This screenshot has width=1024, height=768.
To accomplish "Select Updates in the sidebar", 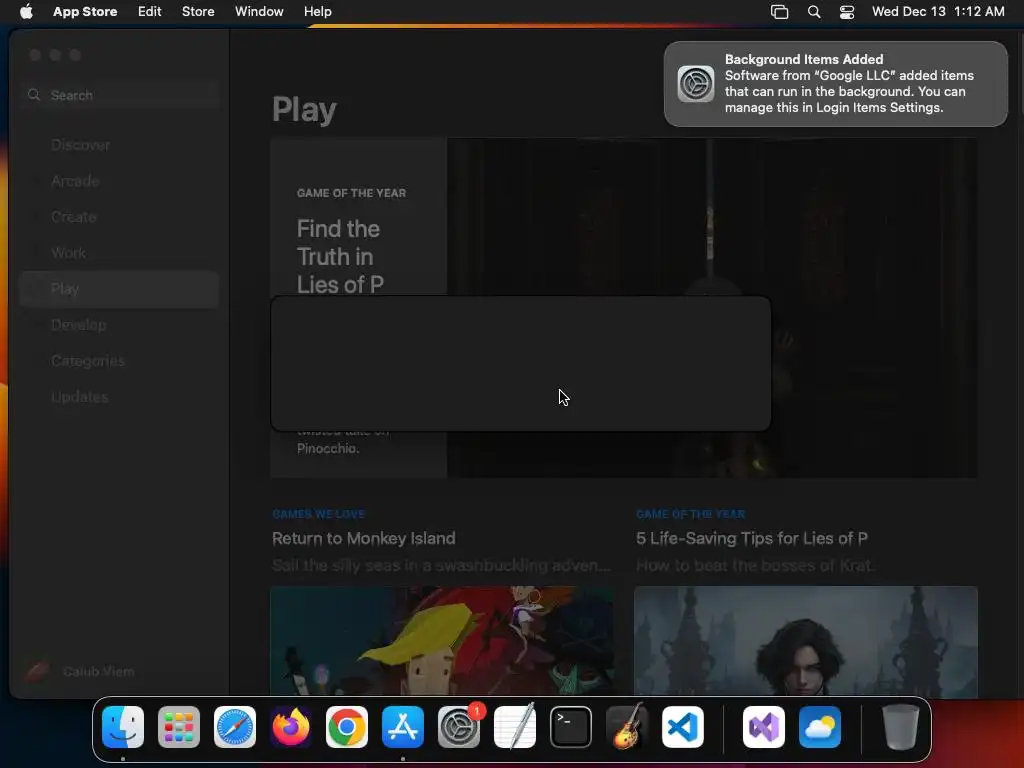I will (x=119, y=396).
